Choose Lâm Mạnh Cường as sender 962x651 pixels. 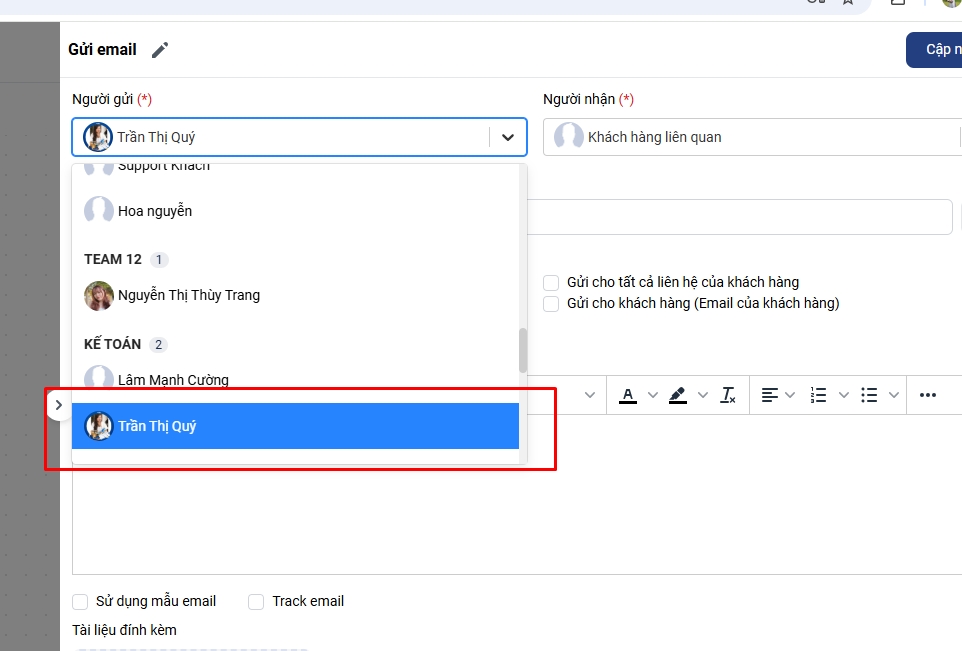coord(173,380)
